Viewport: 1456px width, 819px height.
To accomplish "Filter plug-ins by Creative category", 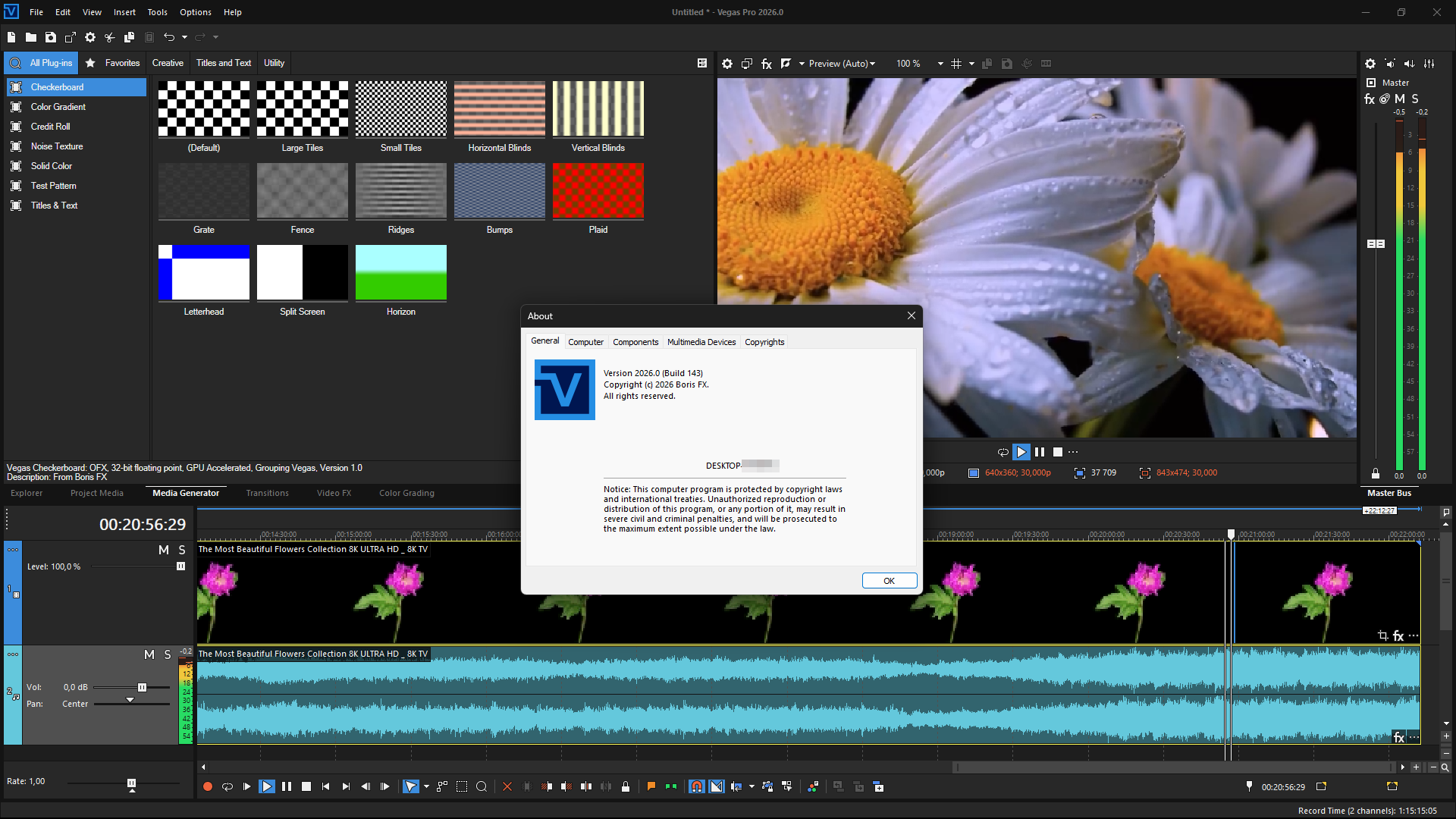I will [x=168, y=63].
